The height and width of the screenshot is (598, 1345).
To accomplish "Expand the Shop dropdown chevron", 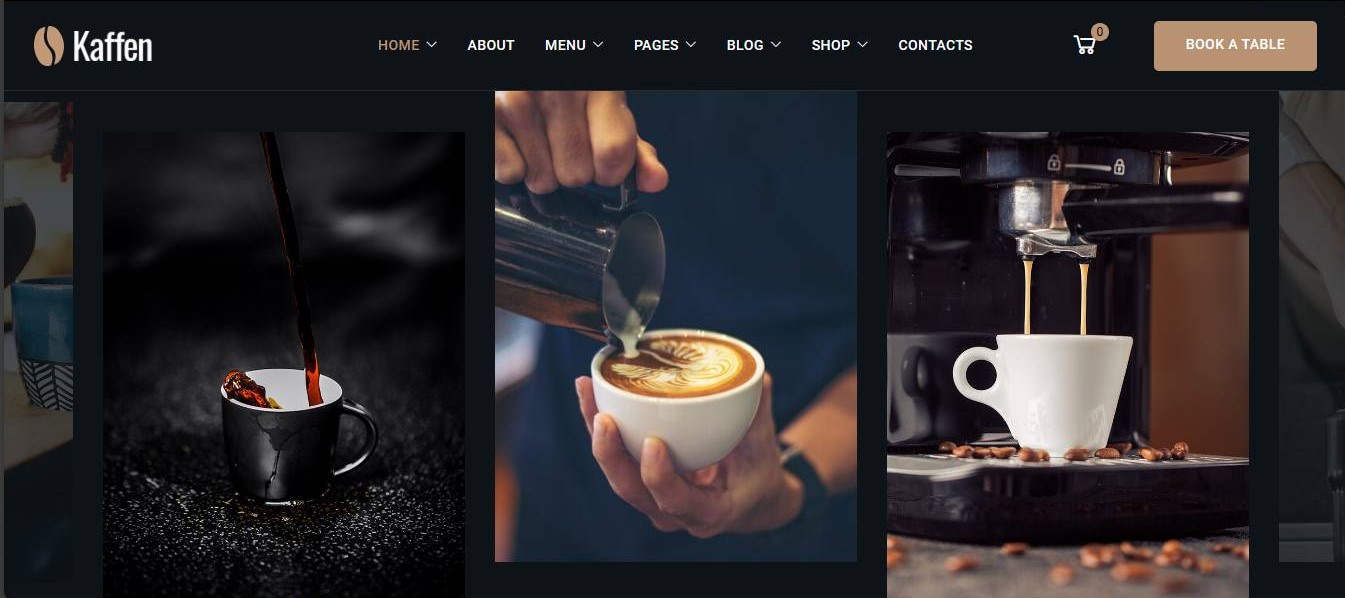I will [862, 45].
